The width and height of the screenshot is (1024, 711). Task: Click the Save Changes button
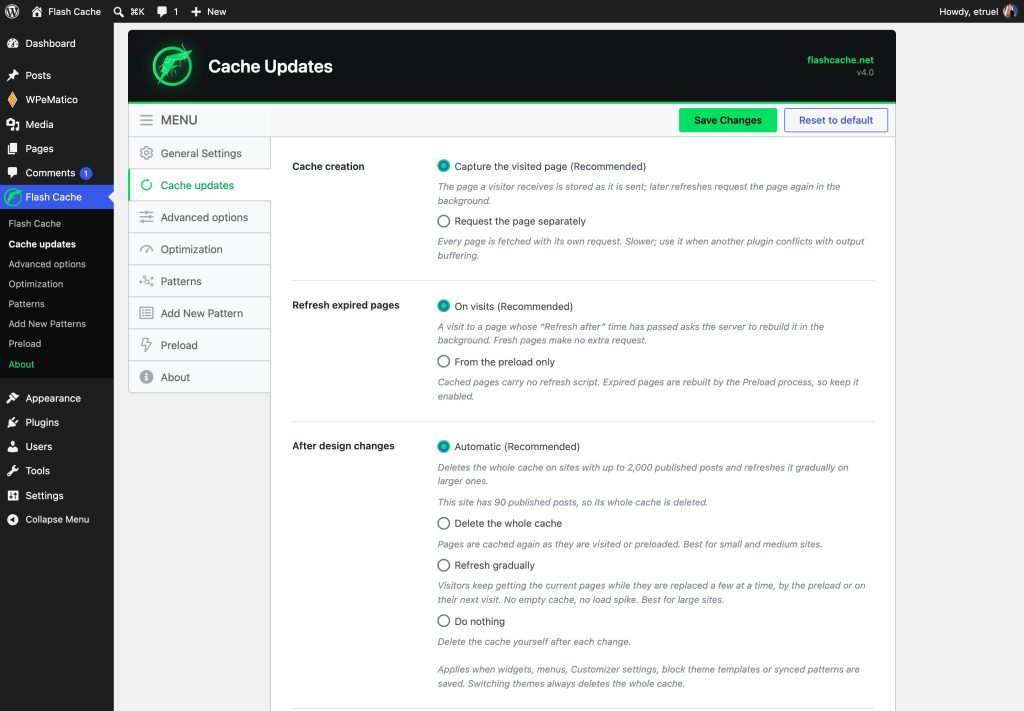[728, 120]
